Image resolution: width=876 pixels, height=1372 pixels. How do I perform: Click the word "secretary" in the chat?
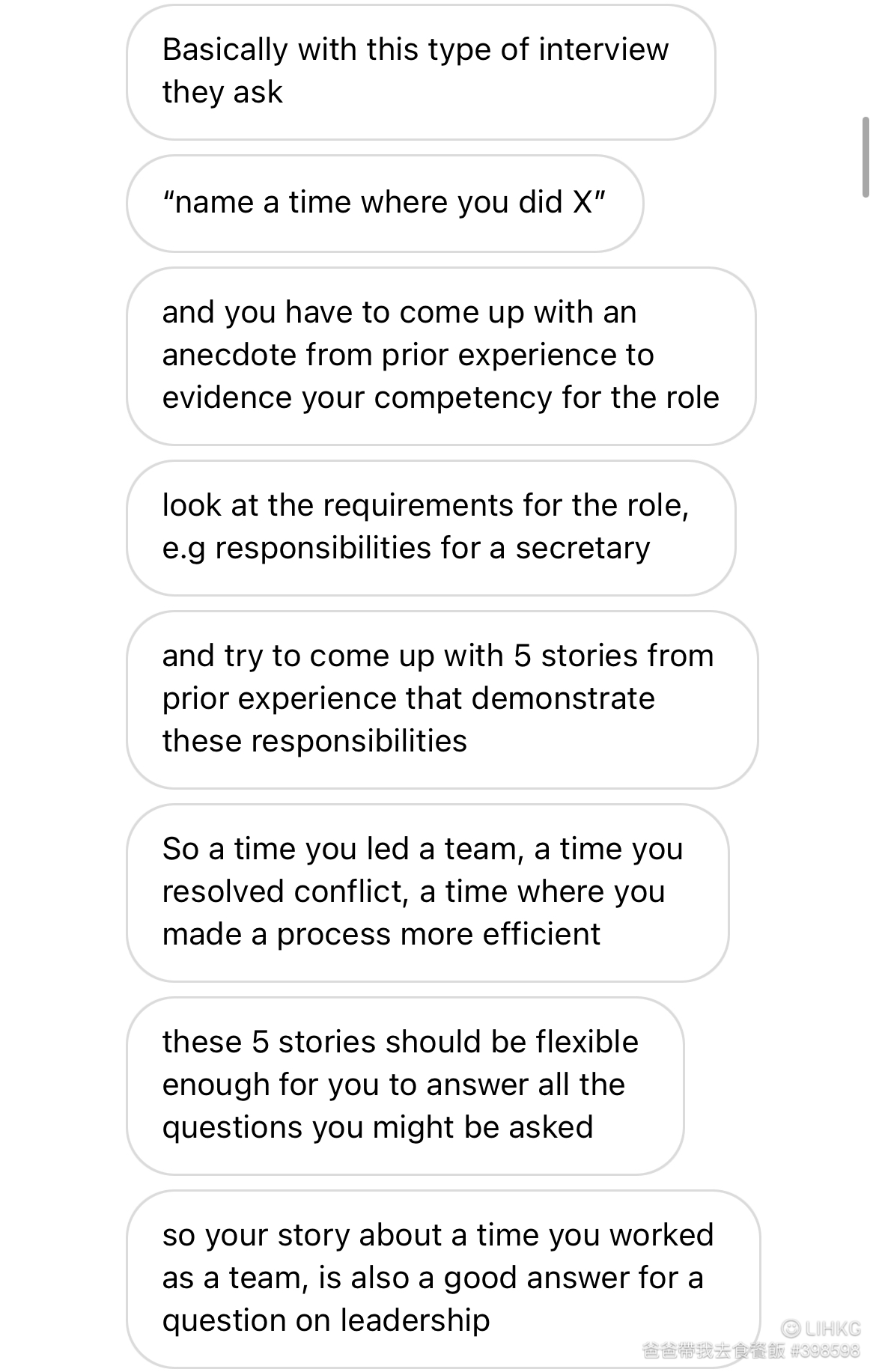point(583,549)
